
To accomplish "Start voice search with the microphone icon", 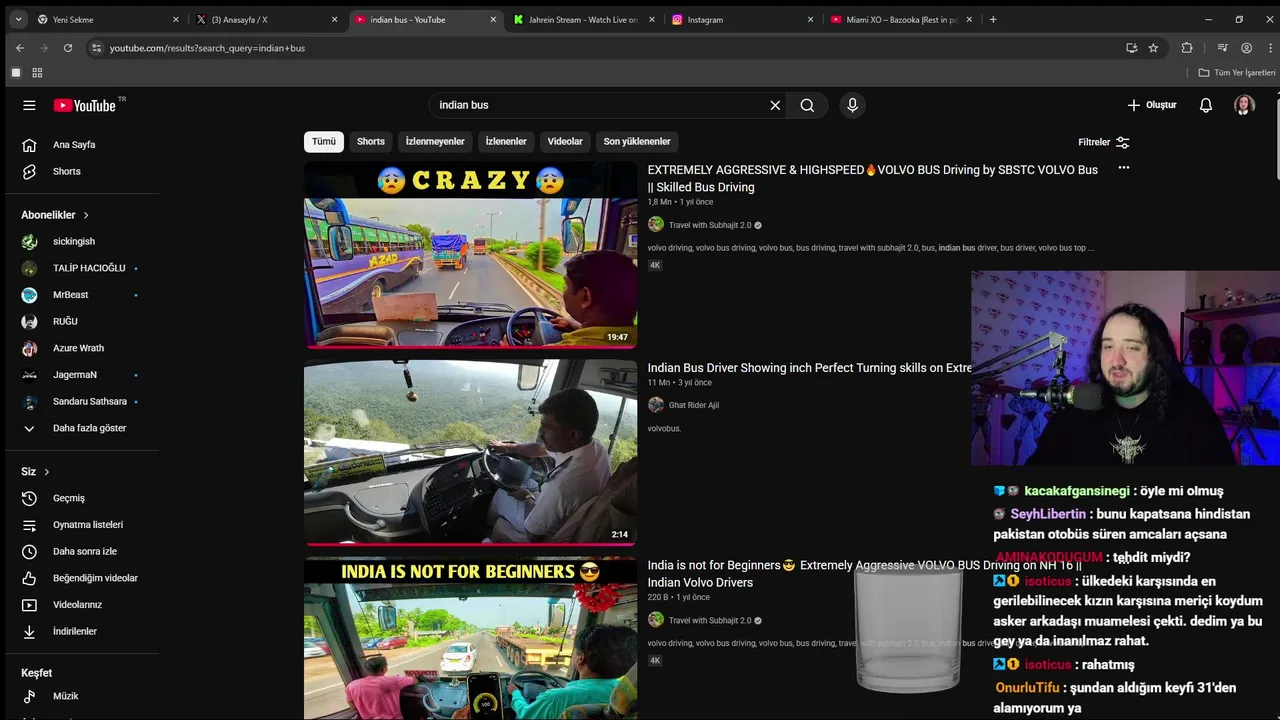I will [852, 105].
